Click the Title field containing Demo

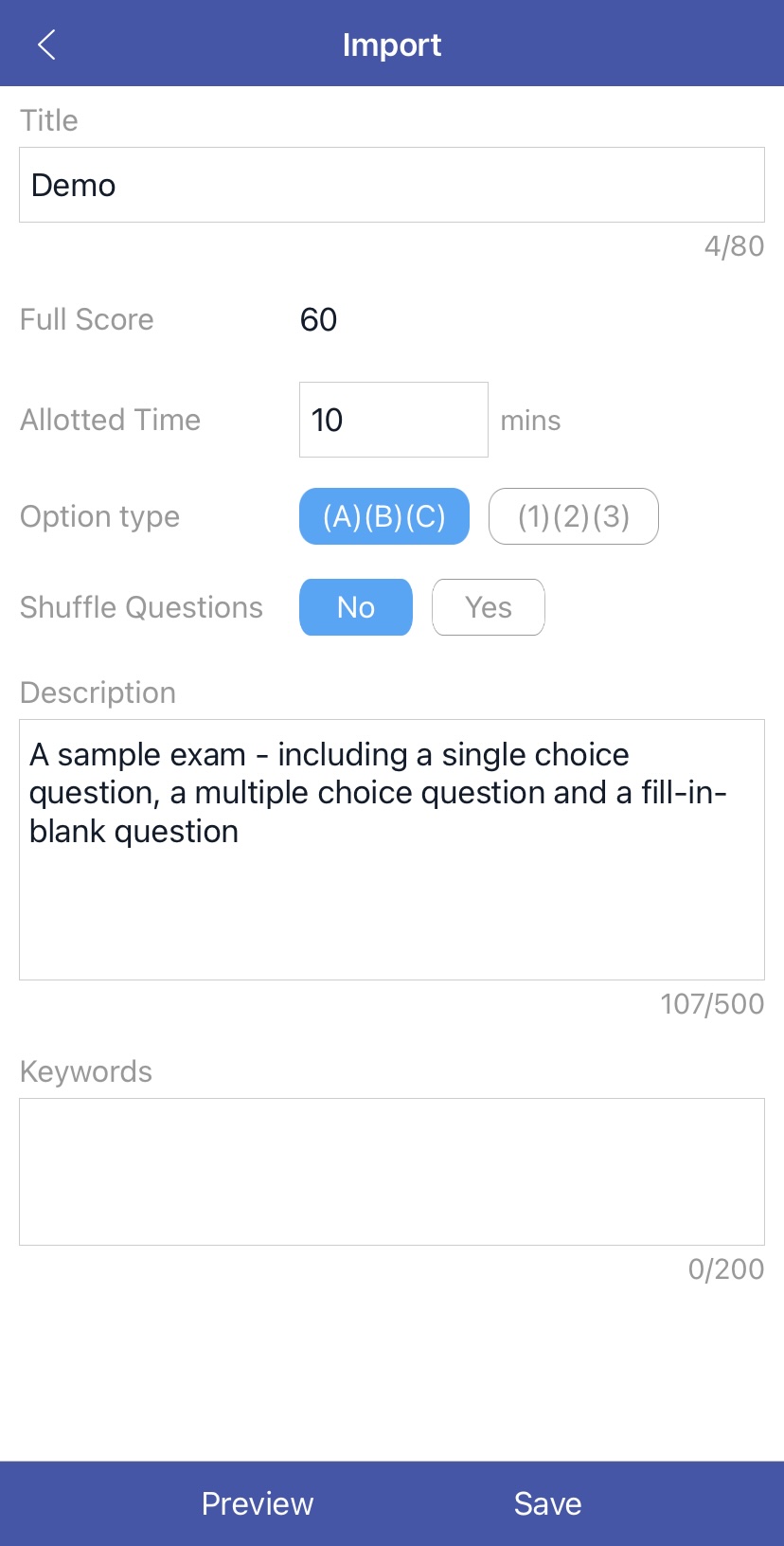pos(392,185)
